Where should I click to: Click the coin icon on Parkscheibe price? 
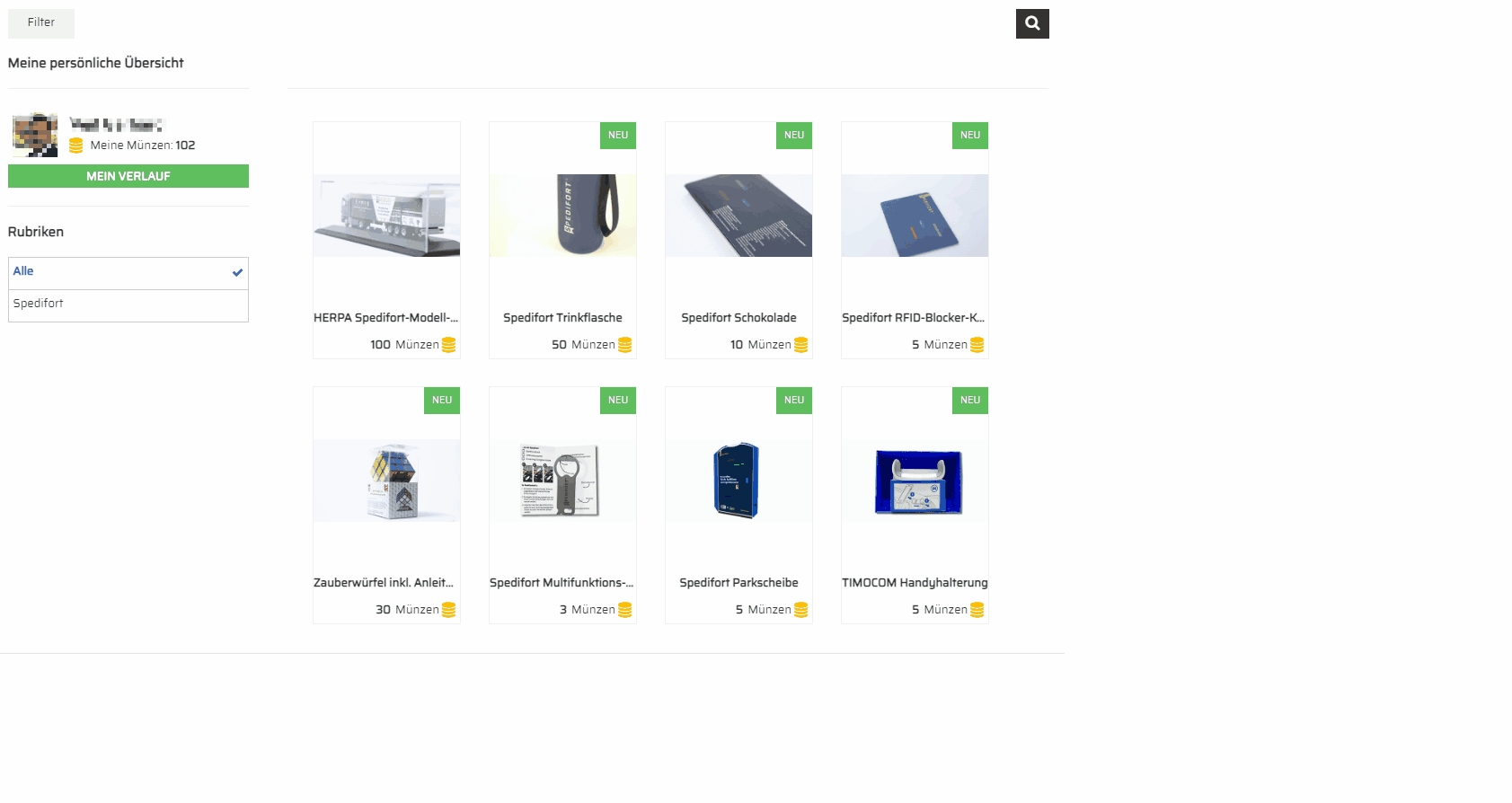(800, 610)
